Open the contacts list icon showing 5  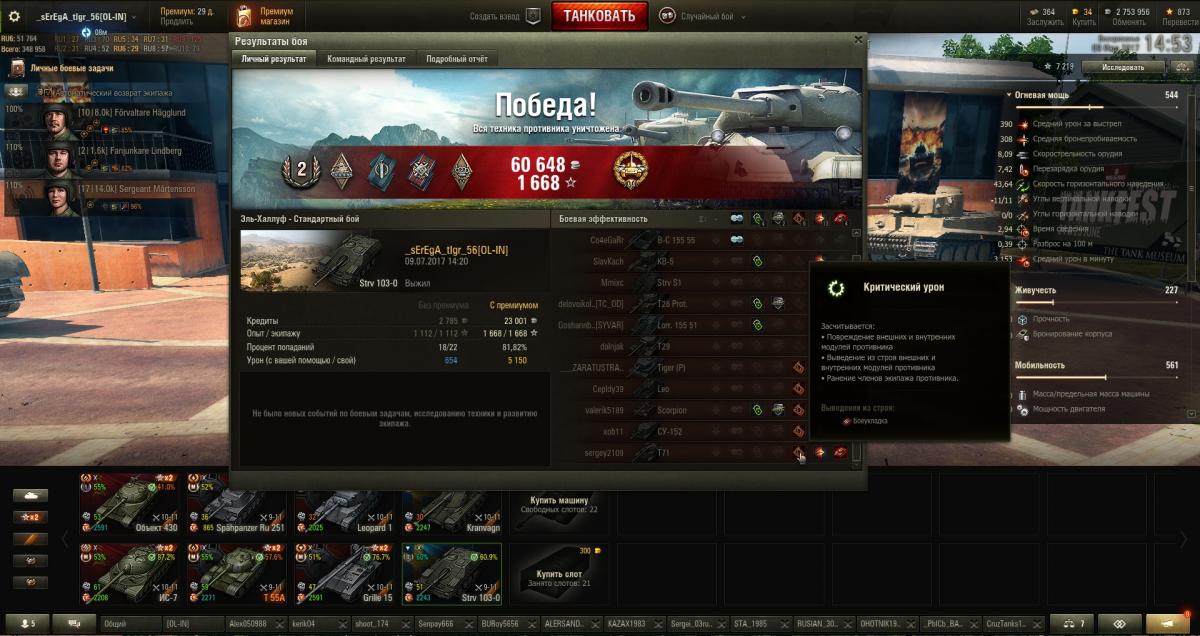[x=27, y=623]
